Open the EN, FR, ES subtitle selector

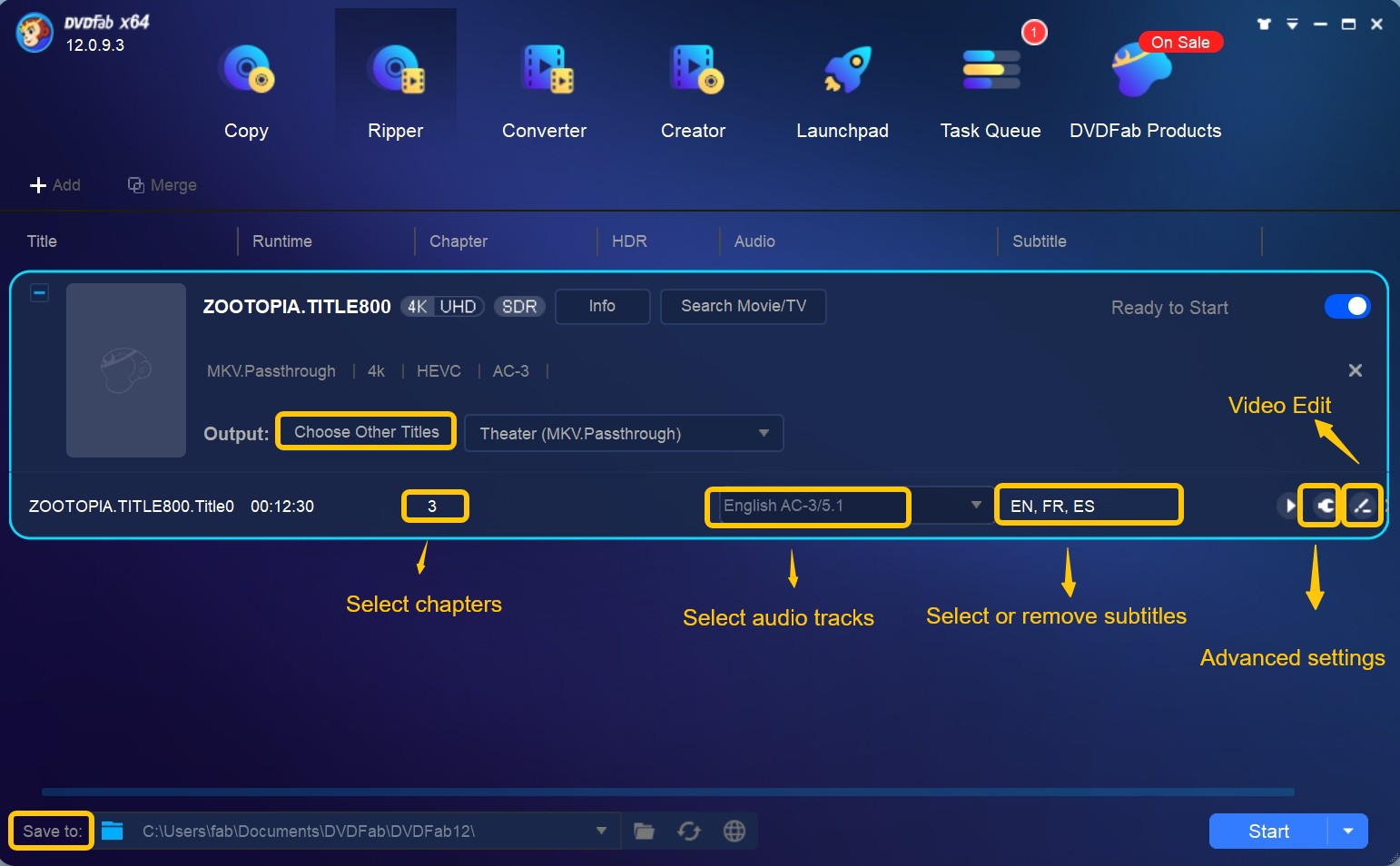1089,506
